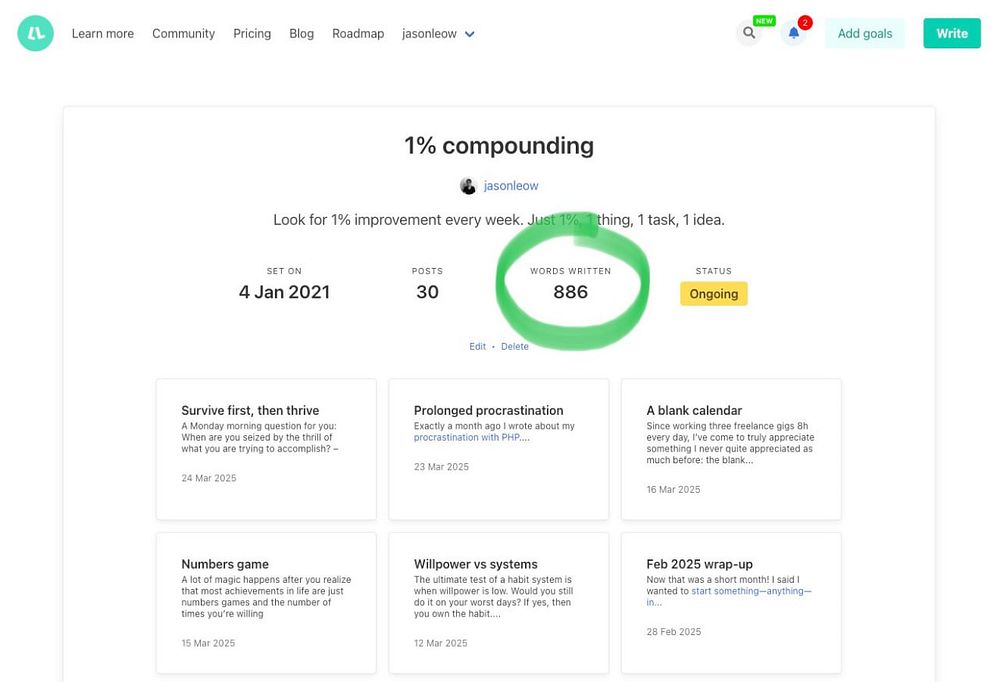Image resolution: width=1000 pixels, height=682 pixels.
Task: Open the Learn more menu item
Action: pos(102,34)
